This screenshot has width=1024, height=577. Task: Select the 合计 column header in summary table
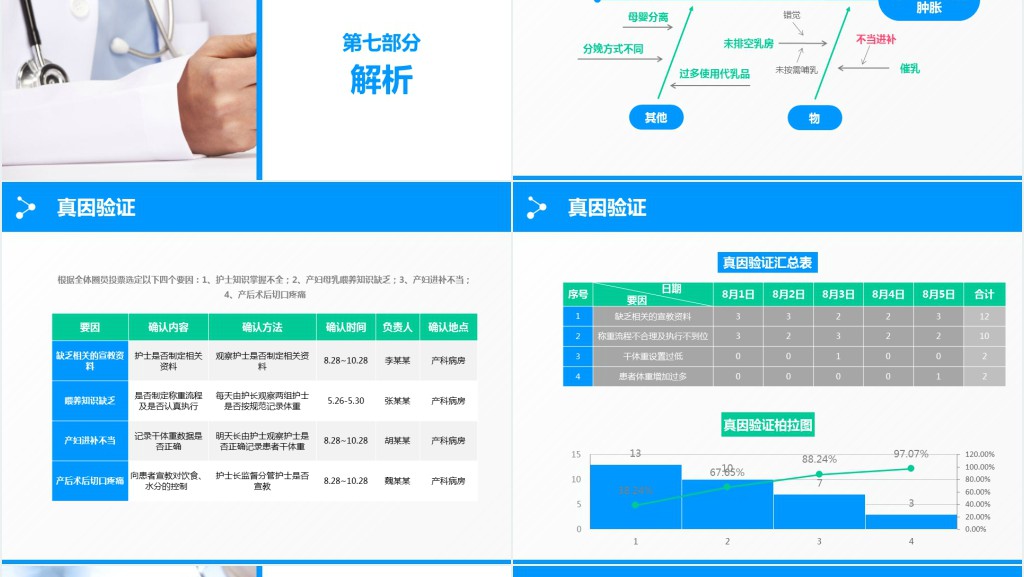coord(984,294)
